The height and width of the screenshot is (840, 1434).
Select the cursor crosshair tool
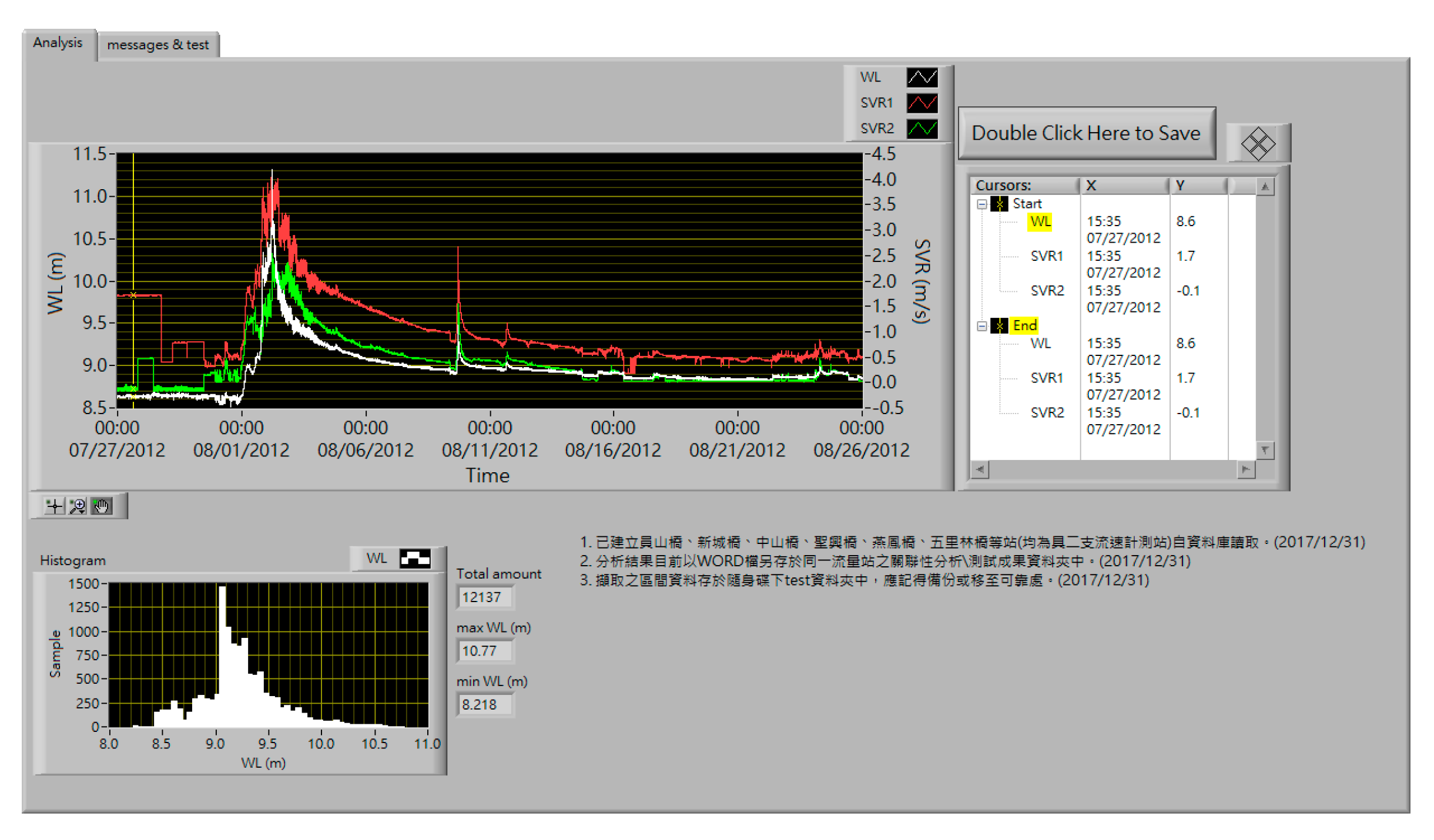[54, 506]
